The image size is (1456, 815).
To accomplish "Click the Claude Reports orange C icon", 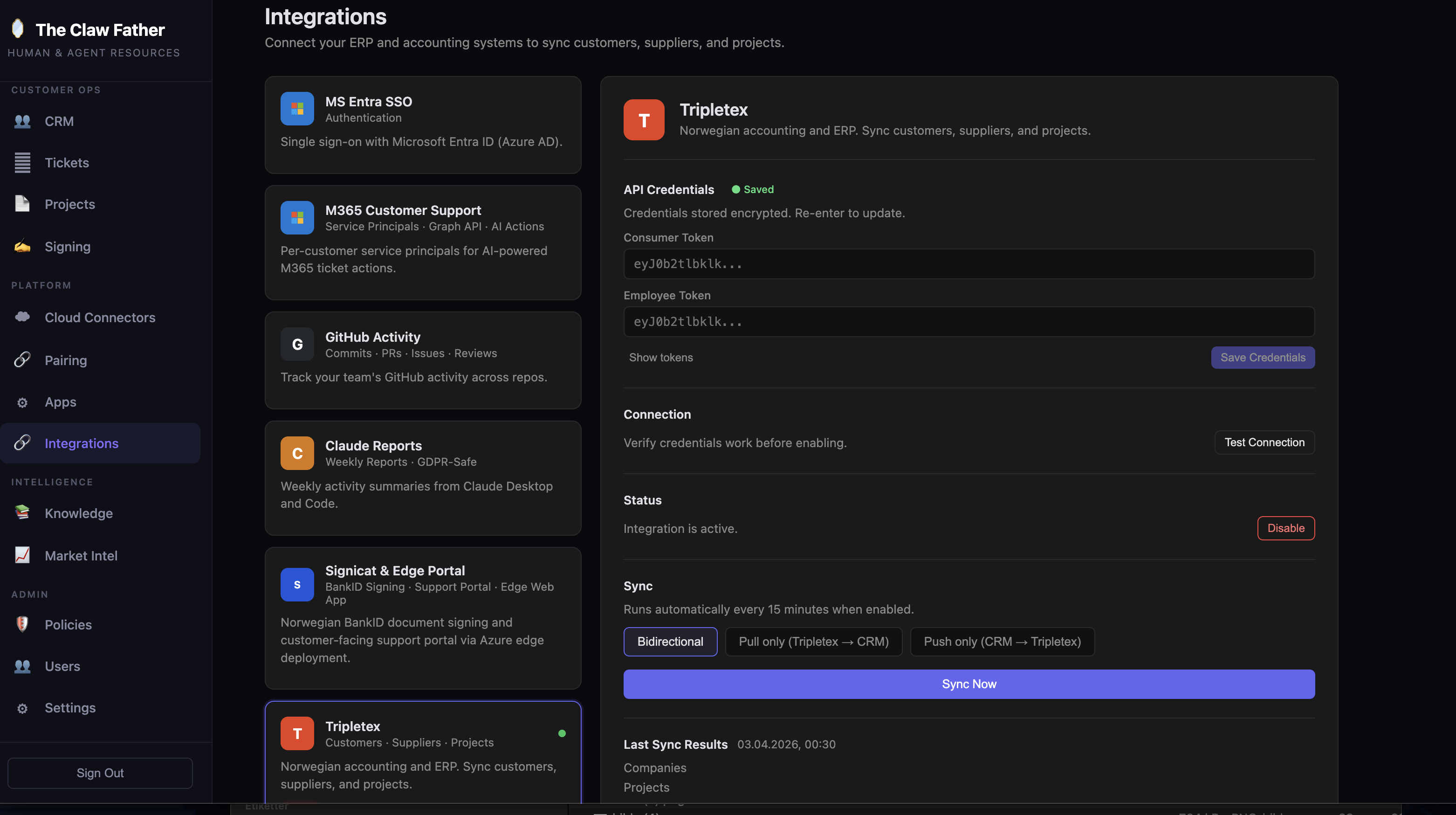I will pos(297,453).
